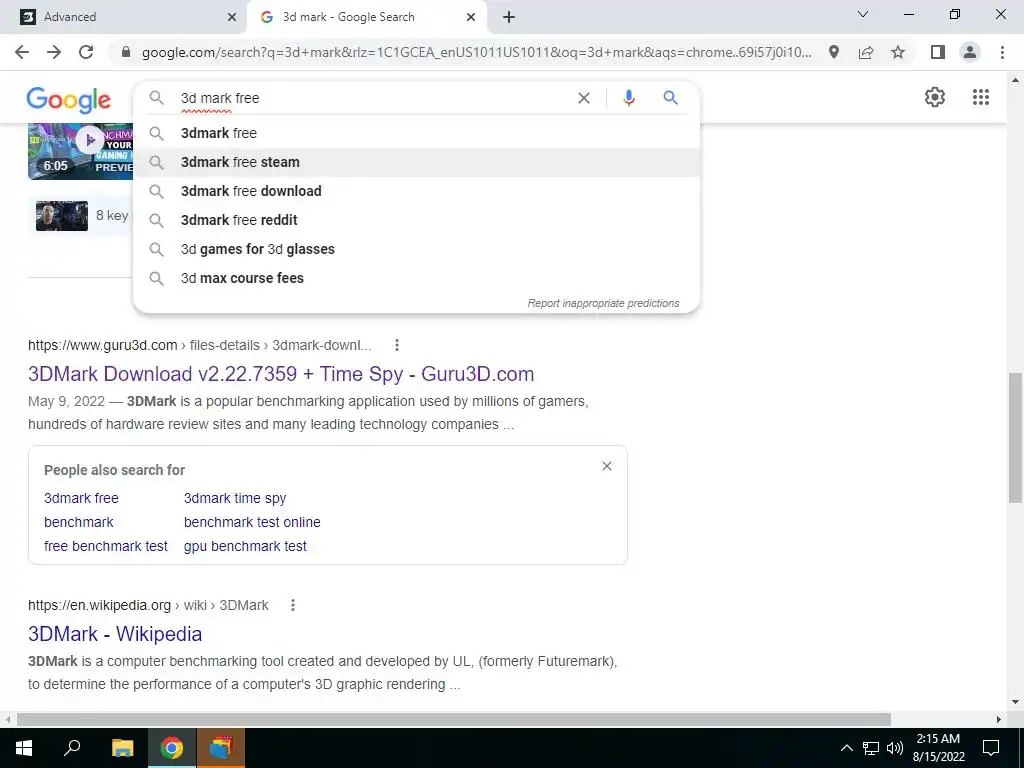Open the 3DMark - Wikipedia result

coord(115,634)
